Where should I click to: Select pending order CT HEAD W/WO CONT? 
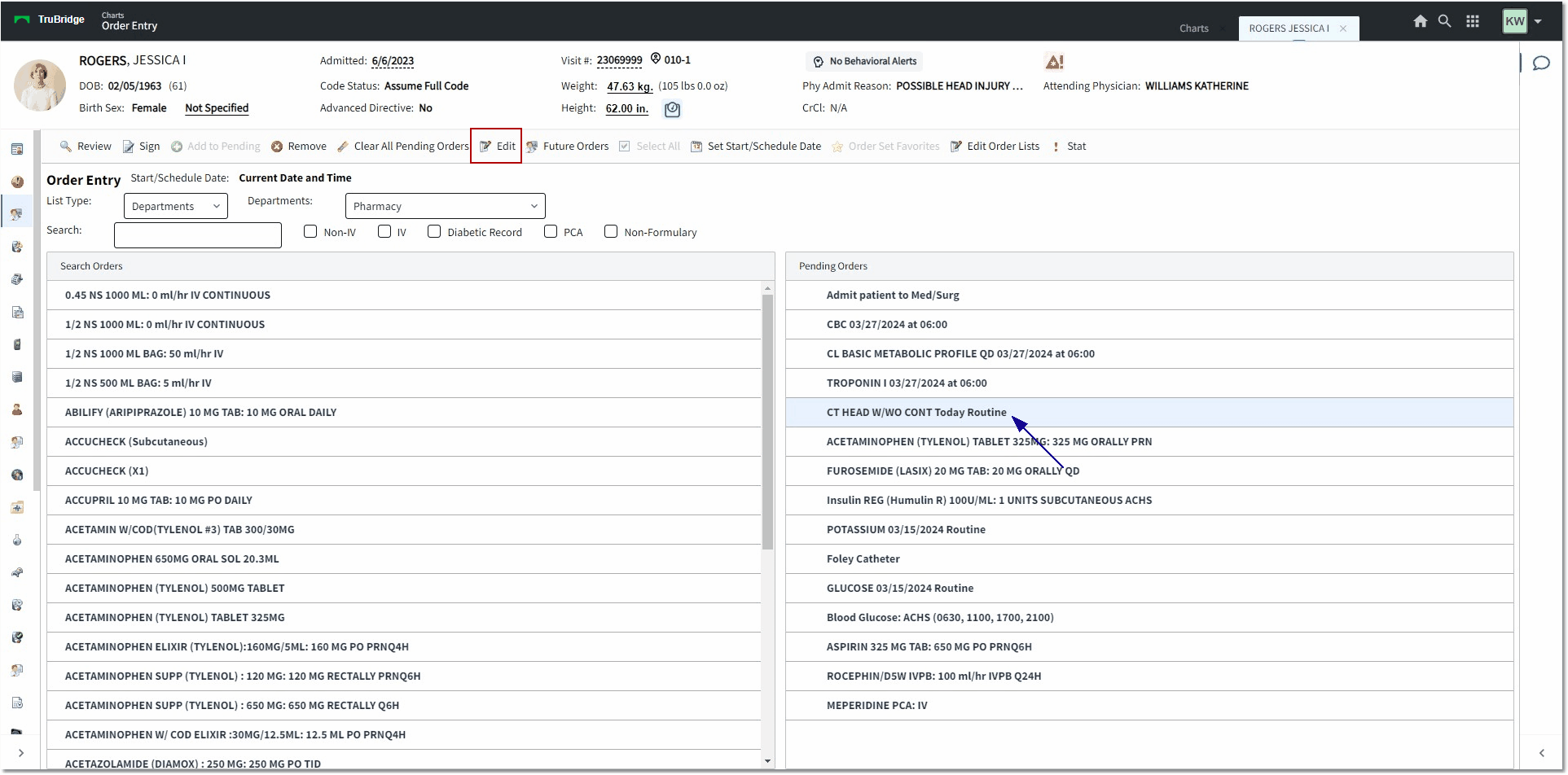(x=1149, y=413)
